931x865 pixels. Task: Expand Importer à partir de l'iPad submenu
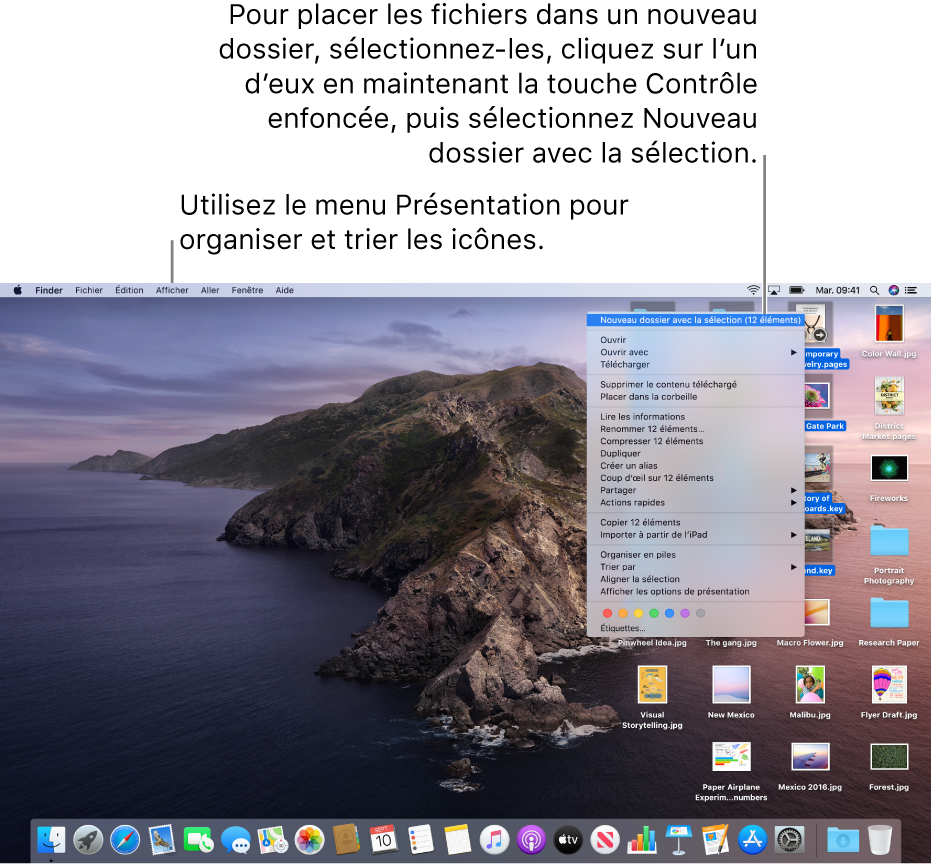(x=695, y=535)
